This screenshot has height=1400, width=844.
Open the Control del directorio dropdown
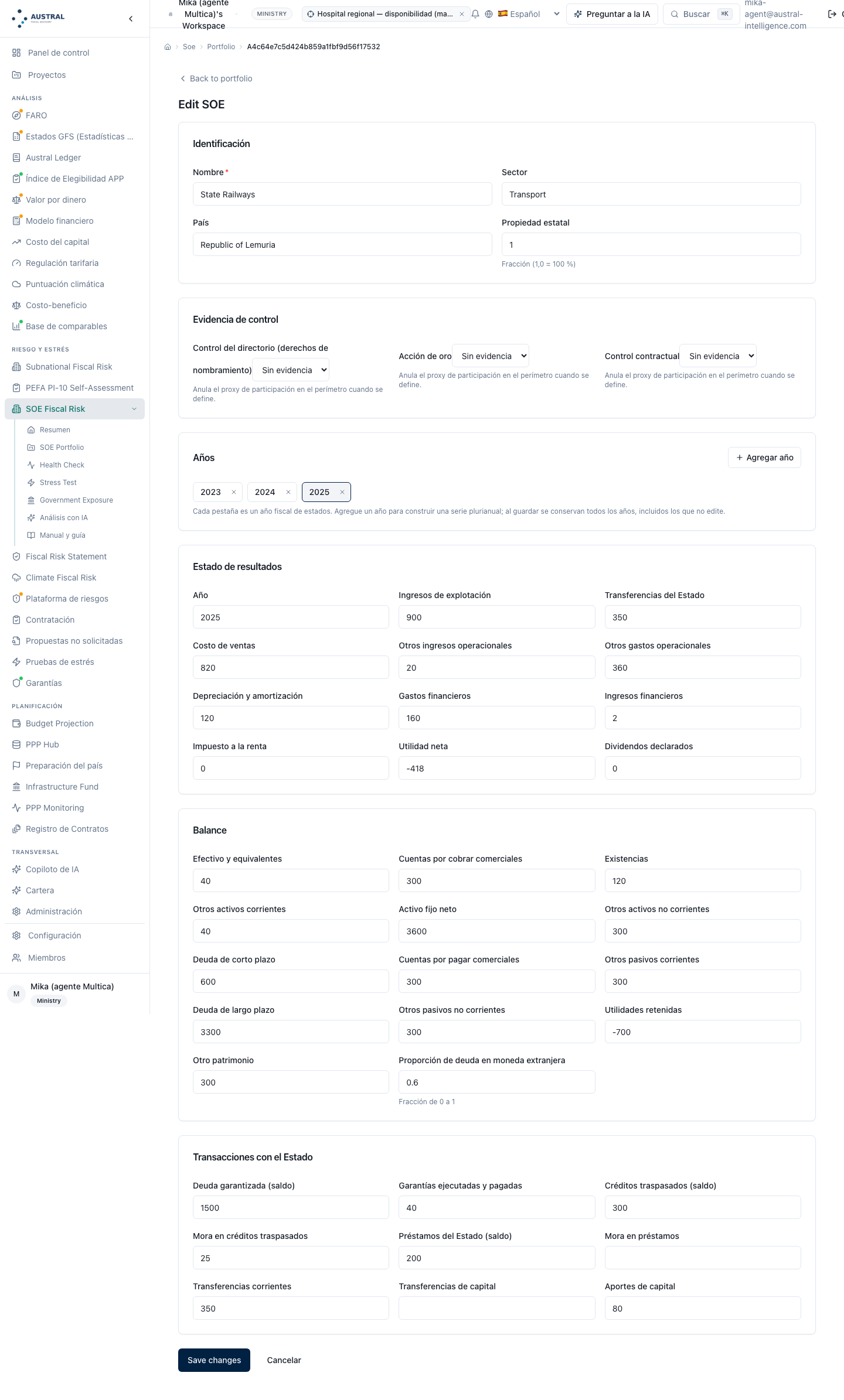(x=291, y=370)
